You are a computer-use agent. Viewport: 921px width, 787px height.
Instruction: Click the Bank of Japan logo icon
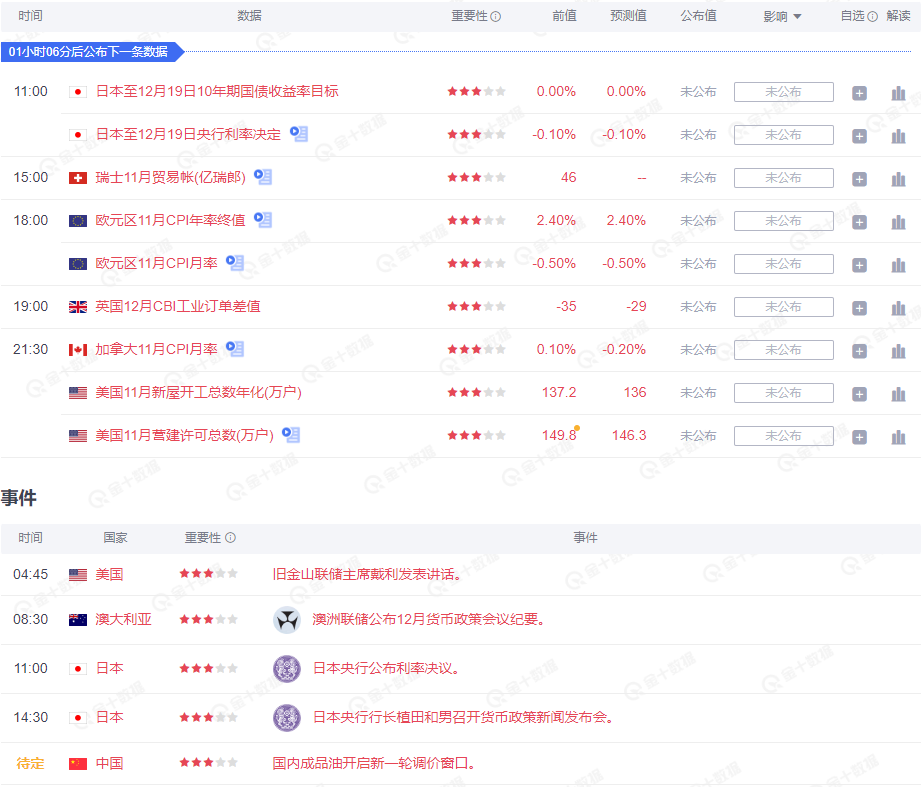[x=287, y=668]
